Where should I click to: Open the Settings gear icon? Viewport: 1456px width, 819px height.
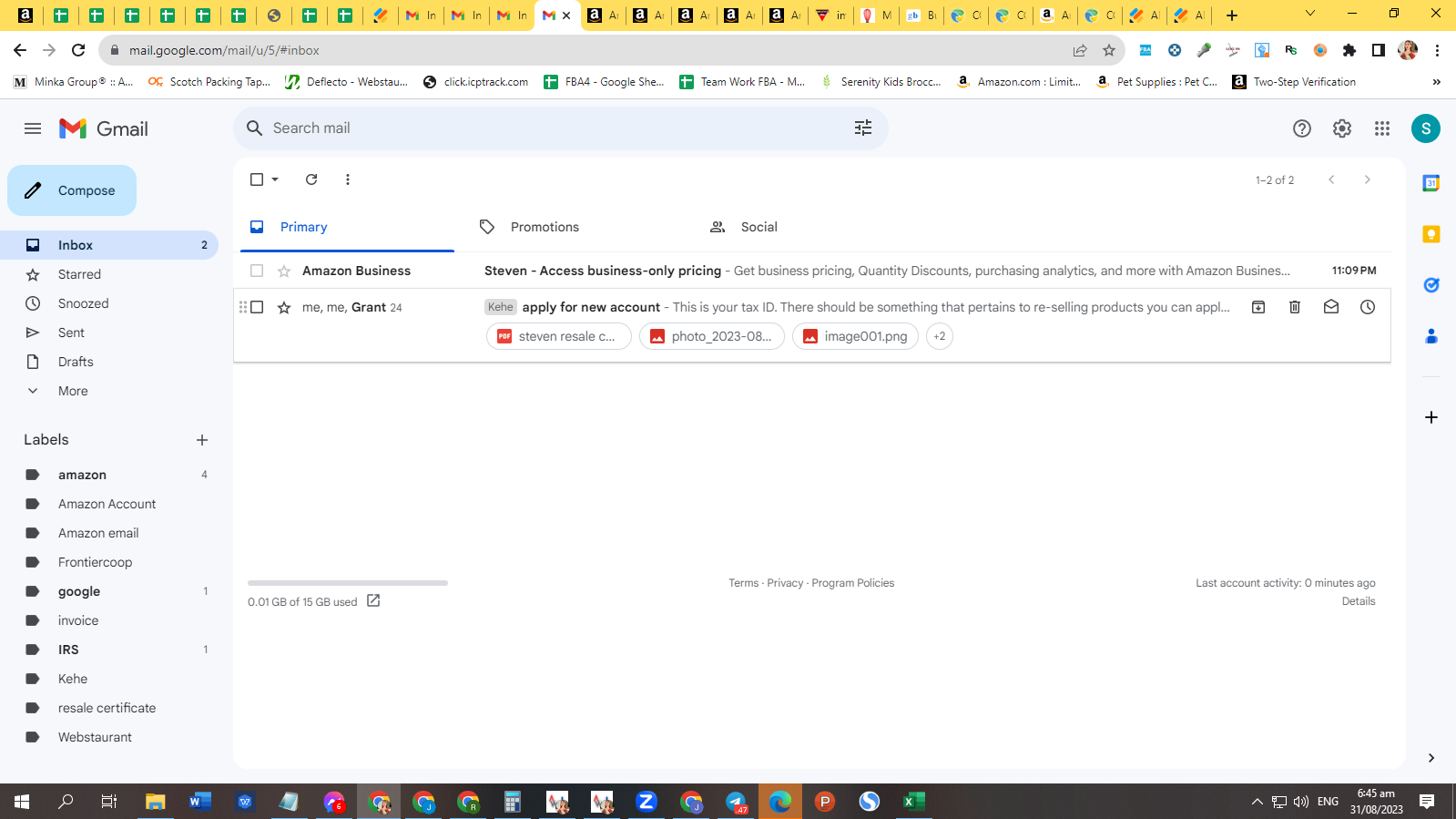[1342, 128]
